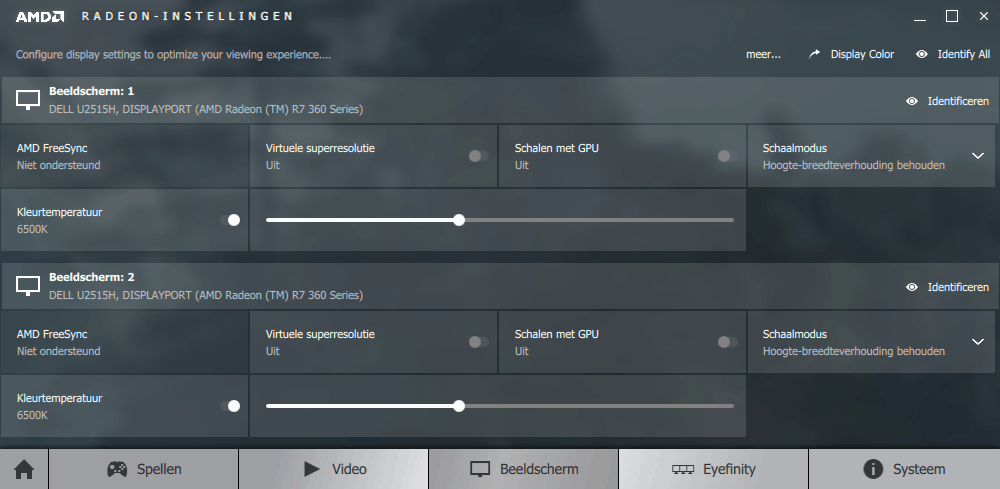The width and height of the screenshot is (1000, 489).
Task: Click the eye icon for Beeldscherm 2 Identificeren
Action: (912, 288)
